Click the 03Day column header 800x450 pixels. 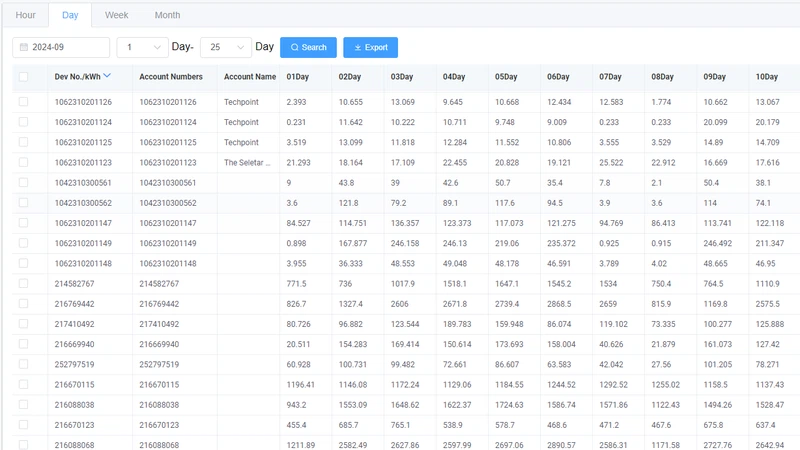pyautogui.click(x=402, y=77)
